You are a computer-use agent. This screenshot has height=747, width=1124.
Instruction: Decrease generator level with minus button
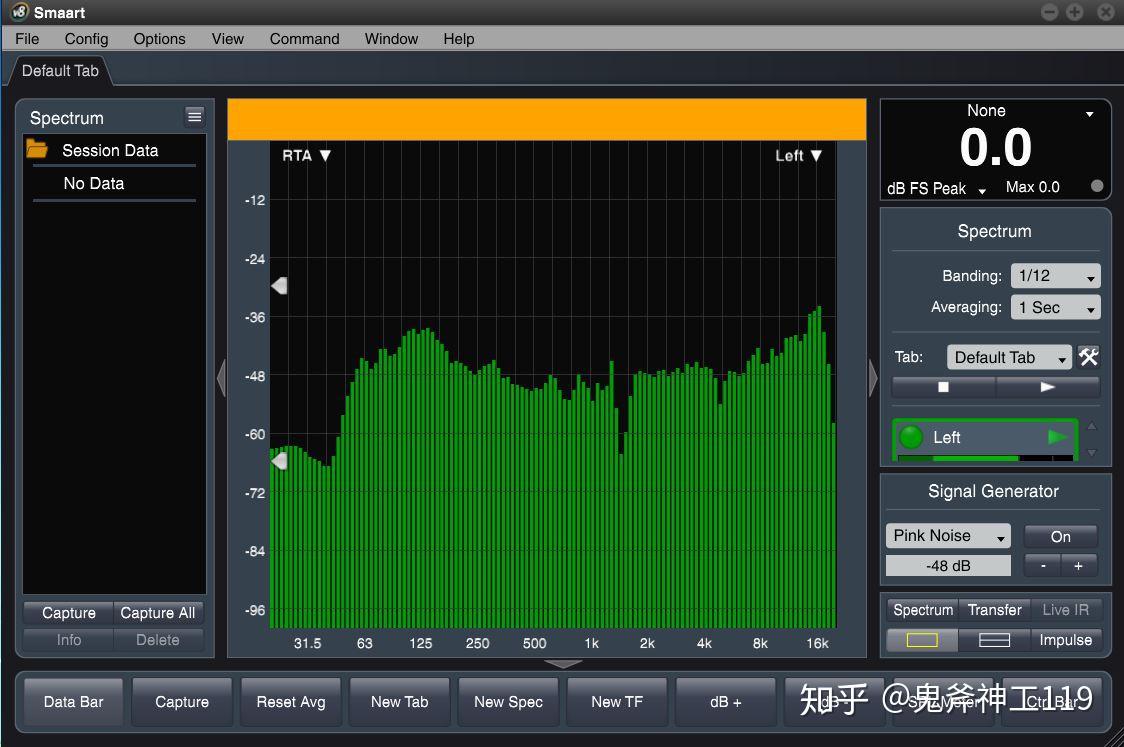tap(1043, 566)
